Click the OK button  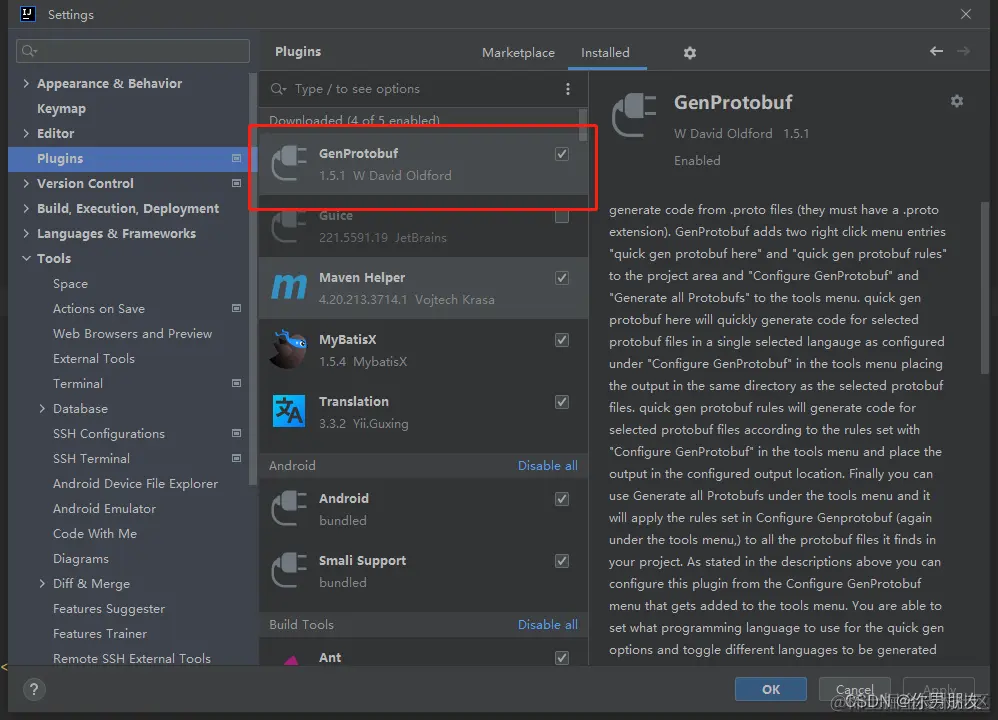[771, 689]
